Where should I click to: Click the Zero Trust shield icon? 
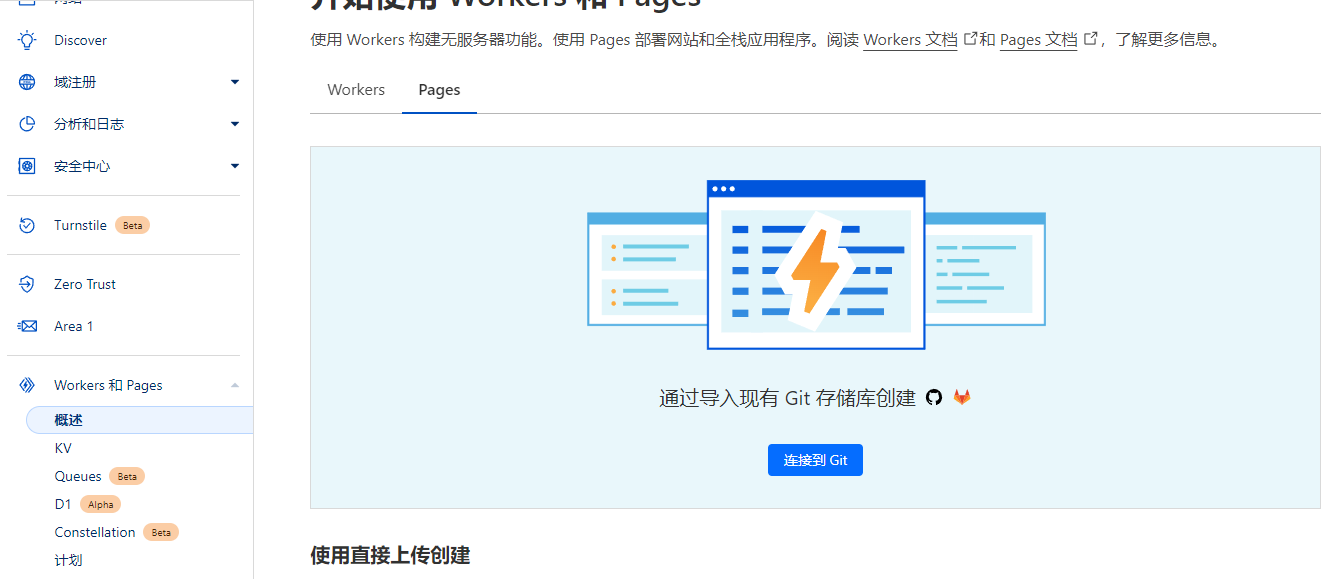click(x=27, y=284)
